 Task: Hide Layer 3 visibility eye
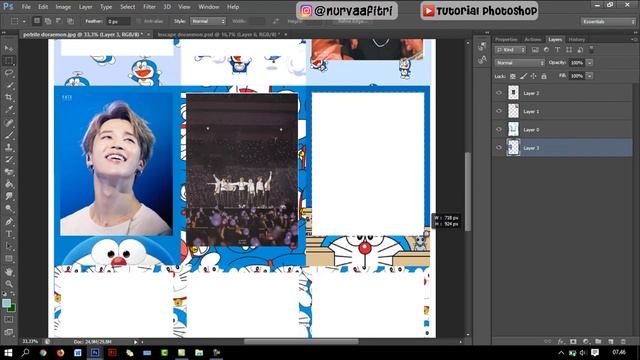click(499, 148)
